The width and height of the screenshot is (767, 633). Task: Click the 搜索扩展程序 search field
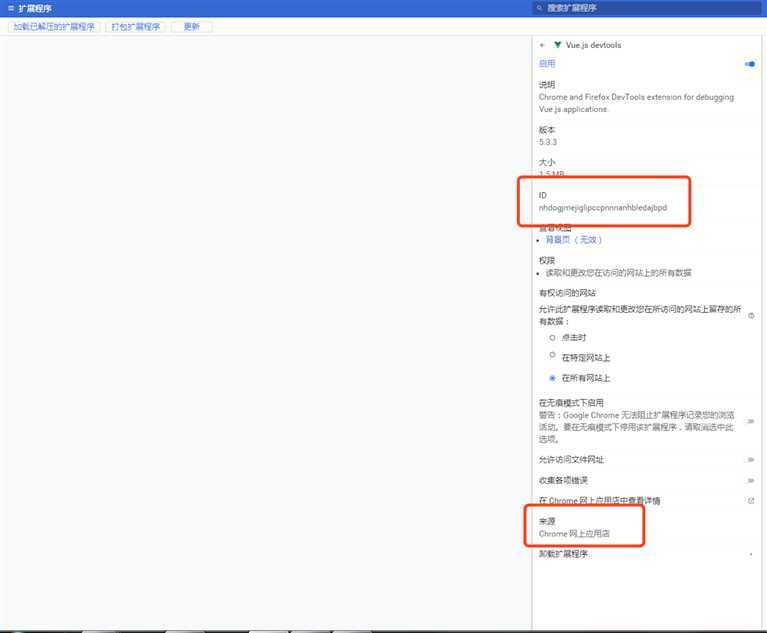click(646, 8)
